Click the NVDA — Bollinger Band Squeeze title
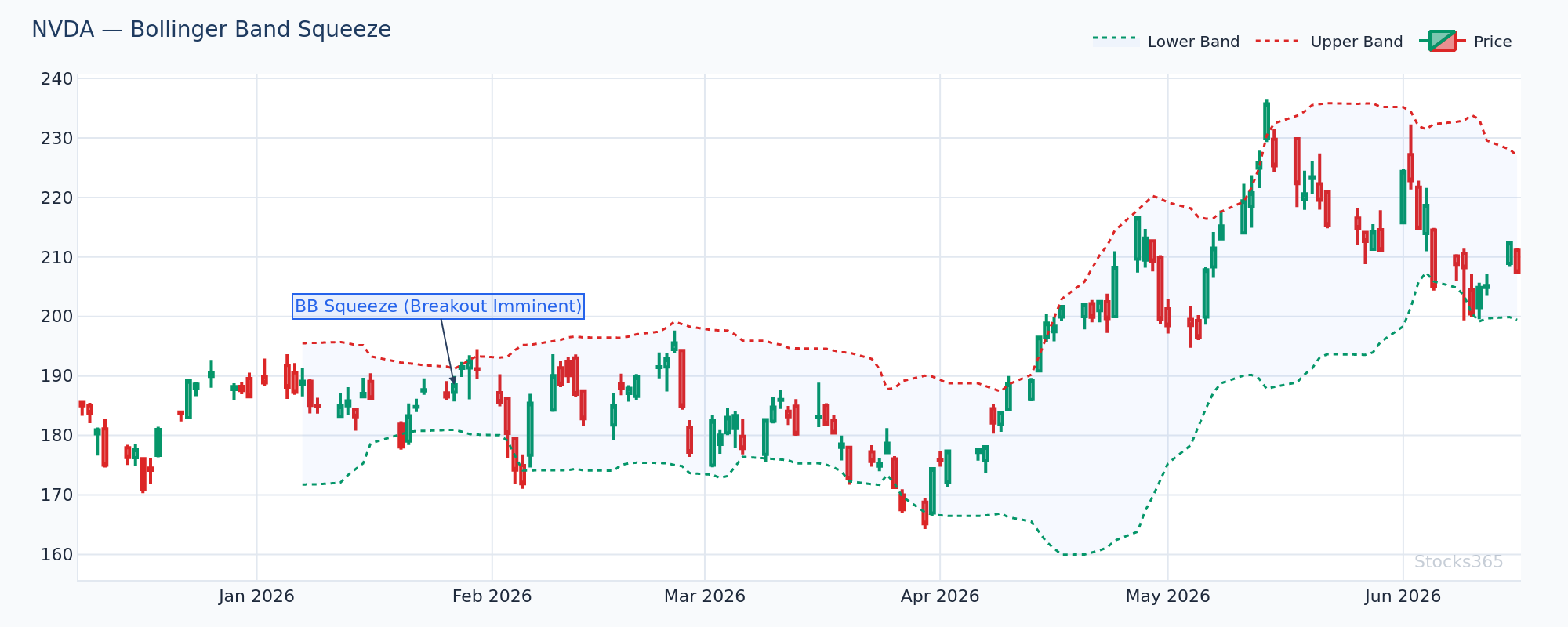 (211, 30)
